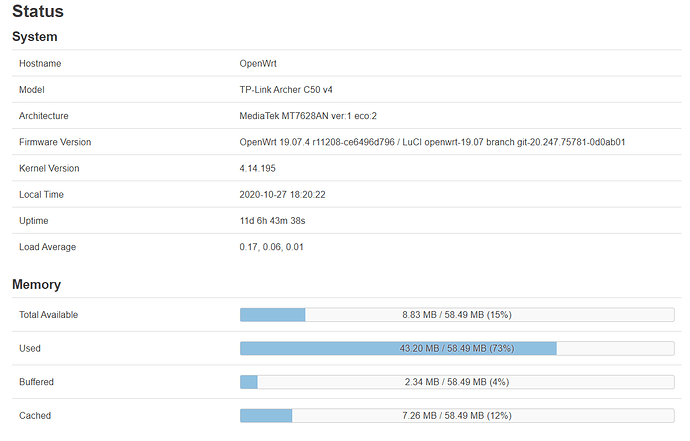Click the uptime 11d 6h value
Screen dimensions: 690x441
tap(272, 220)
